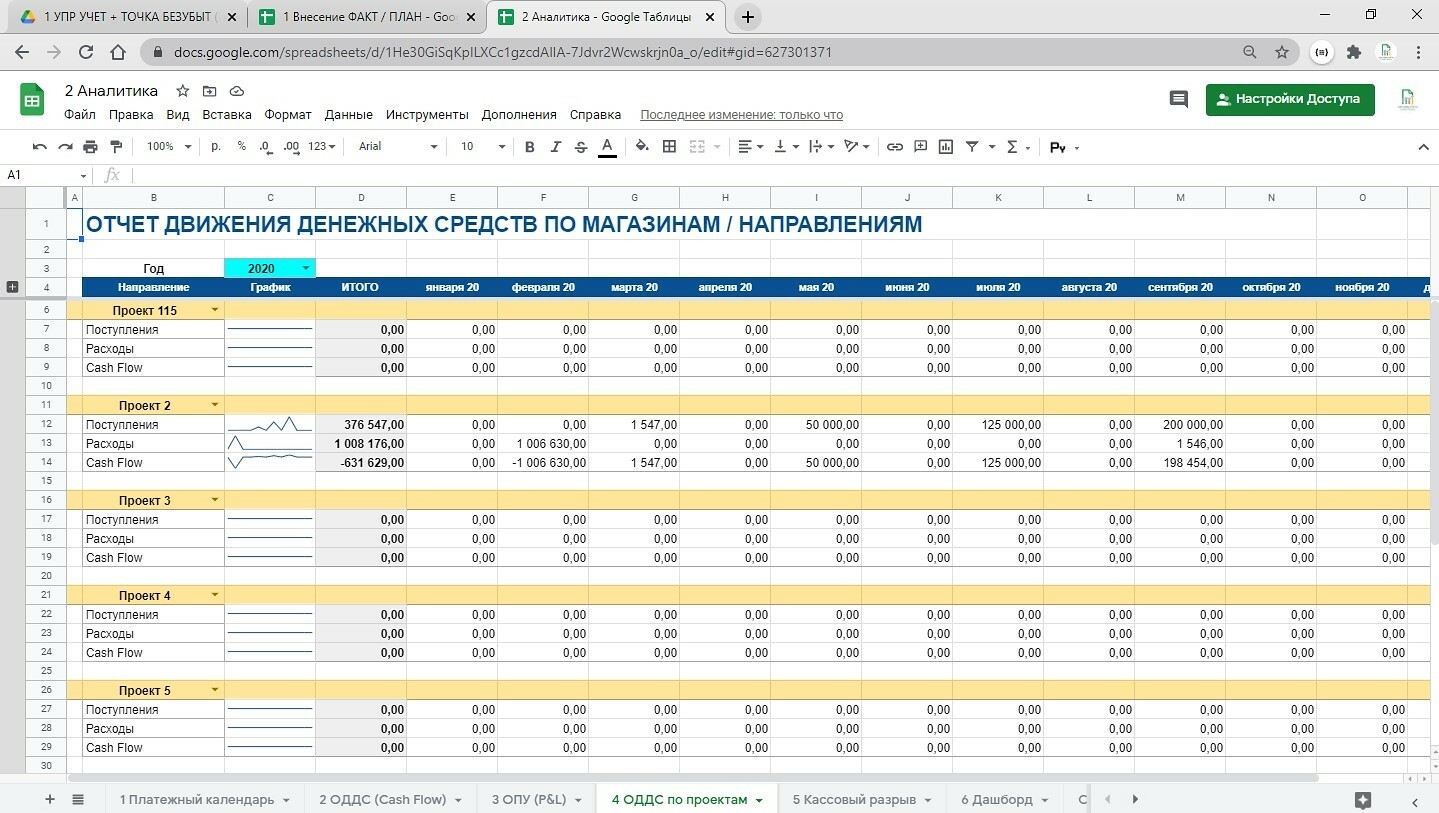The width and height of the screenshot is (1439, 813).
Task: Click the Настройки Доступа share button
Action: (1290, 99)
